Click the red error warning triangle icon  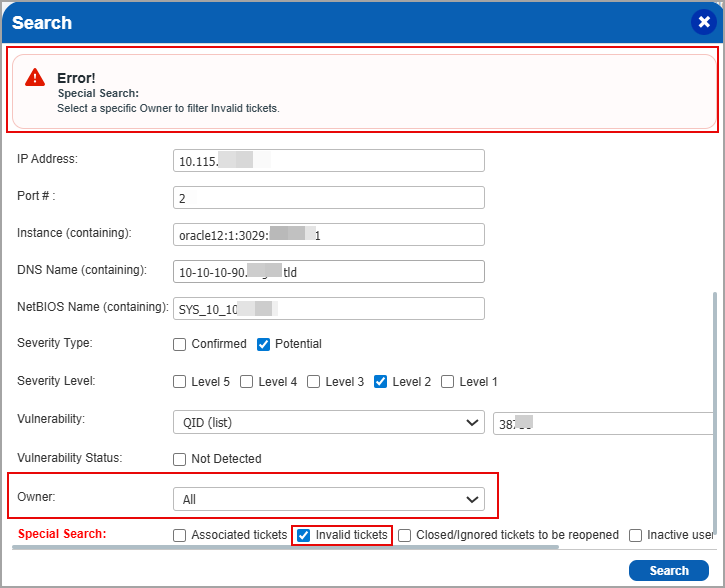35,77
